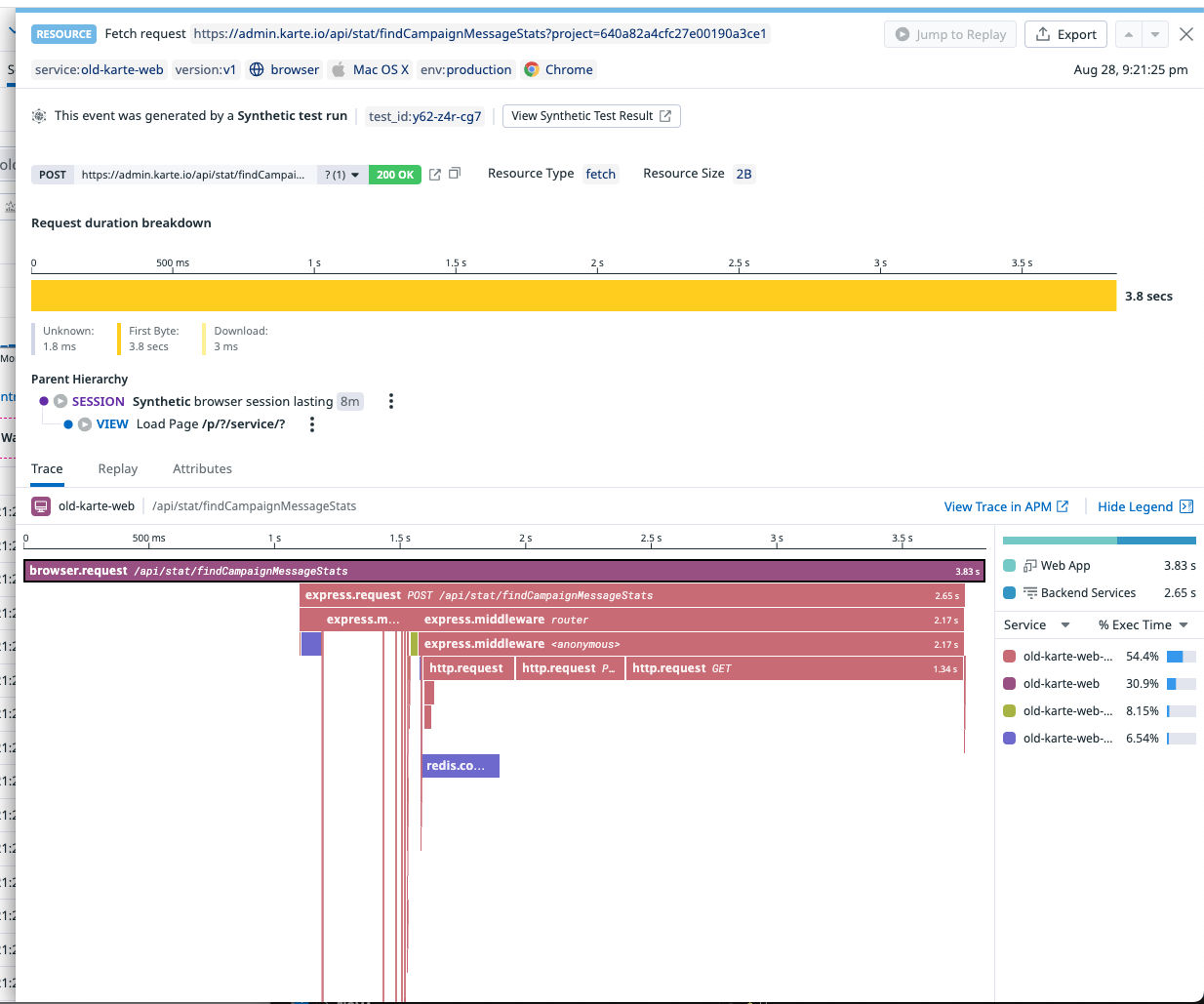The height and width of the screenshot is (1004, 1204).
Task: Click the Backend Services legend entry
Action: [x=1100, y=593]
